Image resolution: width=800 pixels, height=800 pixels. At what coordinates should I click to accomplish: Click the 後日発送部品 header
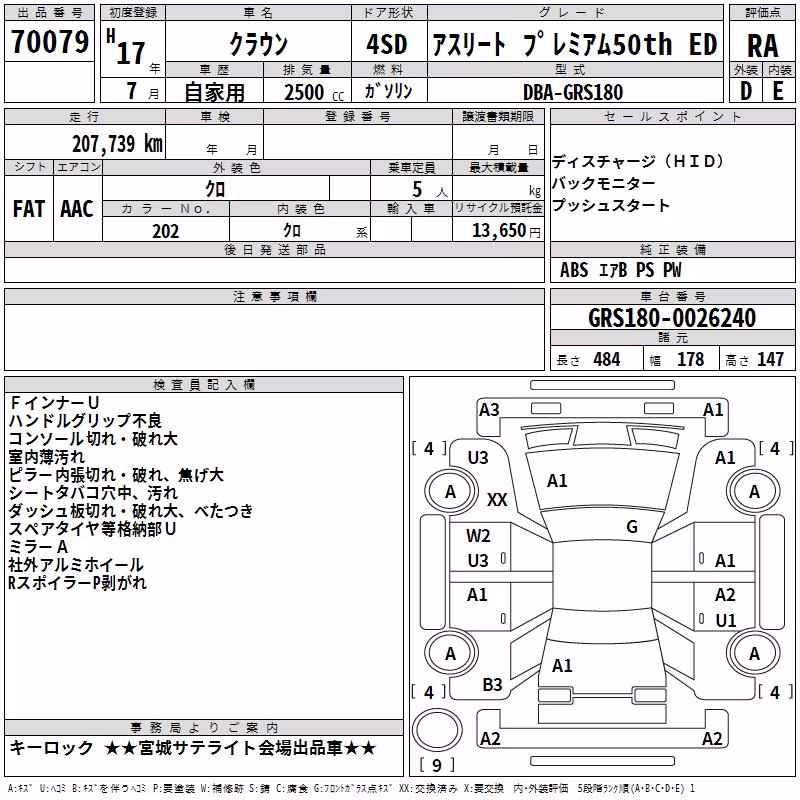tap(274, 249)
